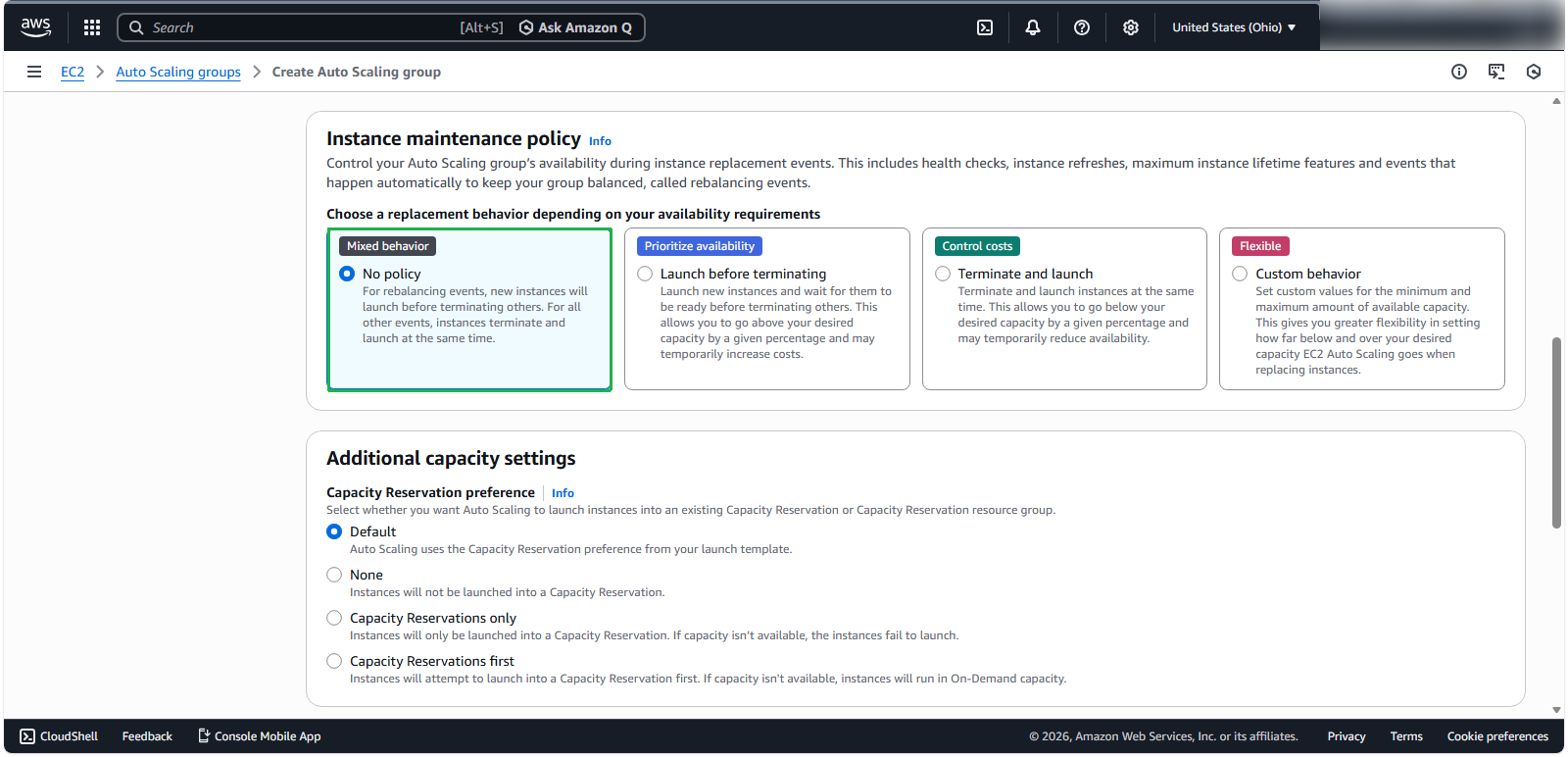This screenshot has width=1568, height=757.
Task: Open Cookie preferences
Action: tap(1497, 736)
